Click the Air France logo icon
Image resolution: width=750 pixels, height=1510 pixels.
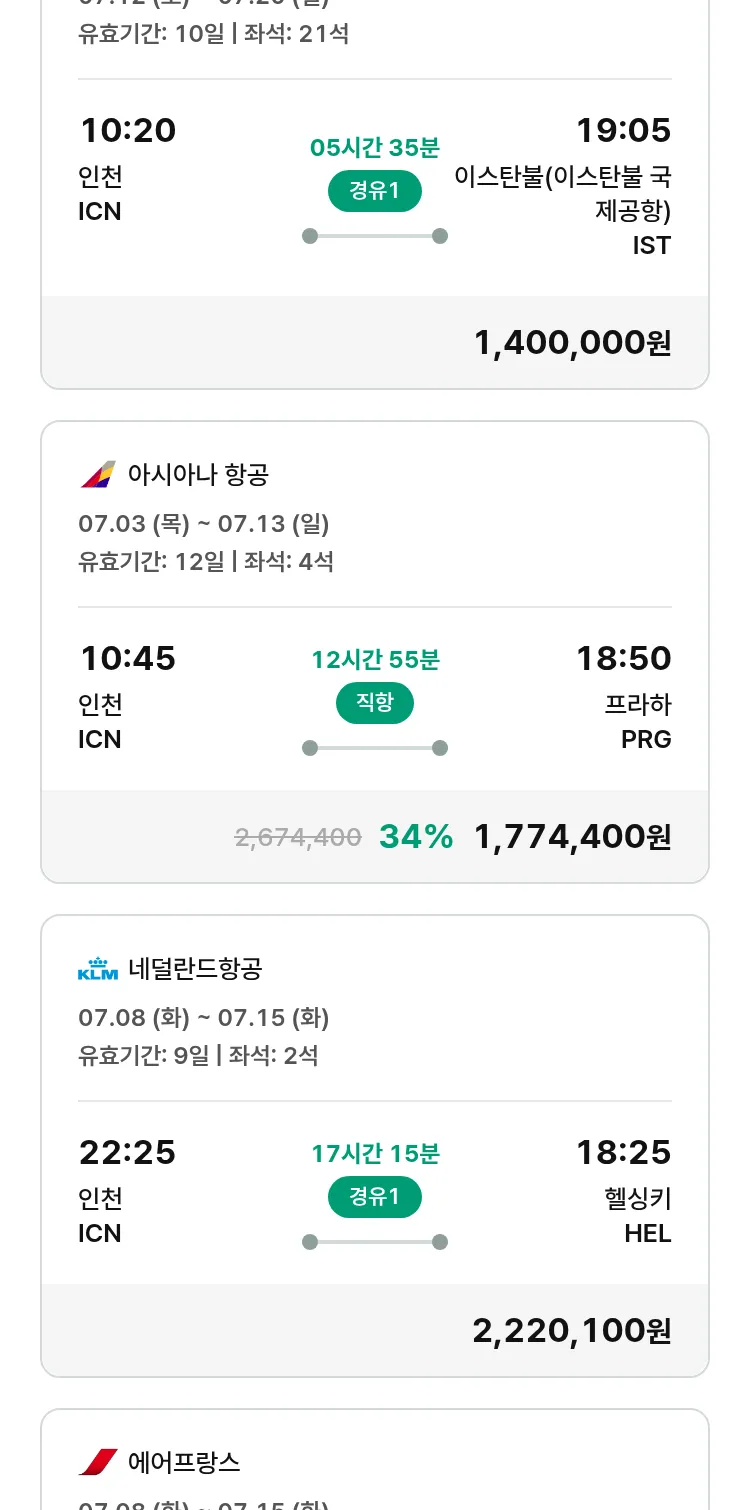[98, 1462]
